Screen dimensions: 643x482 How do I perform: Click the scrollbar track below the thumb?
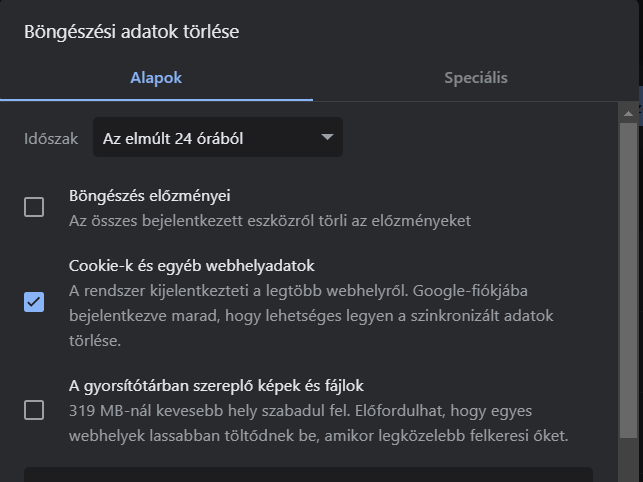click(x=628, y=460)
